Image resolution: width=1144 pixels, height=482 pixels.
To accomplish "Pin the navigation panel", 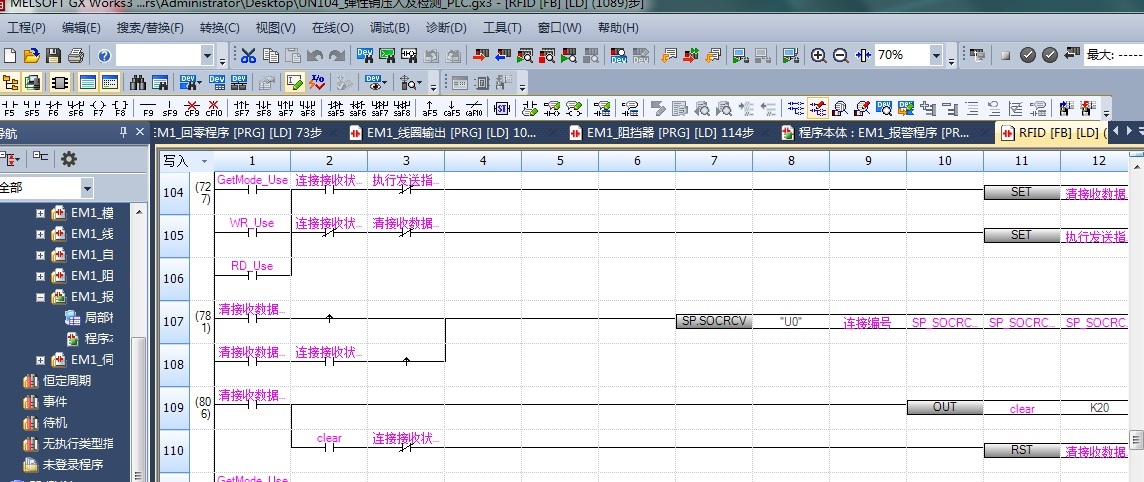I will [x=122, y=132].
